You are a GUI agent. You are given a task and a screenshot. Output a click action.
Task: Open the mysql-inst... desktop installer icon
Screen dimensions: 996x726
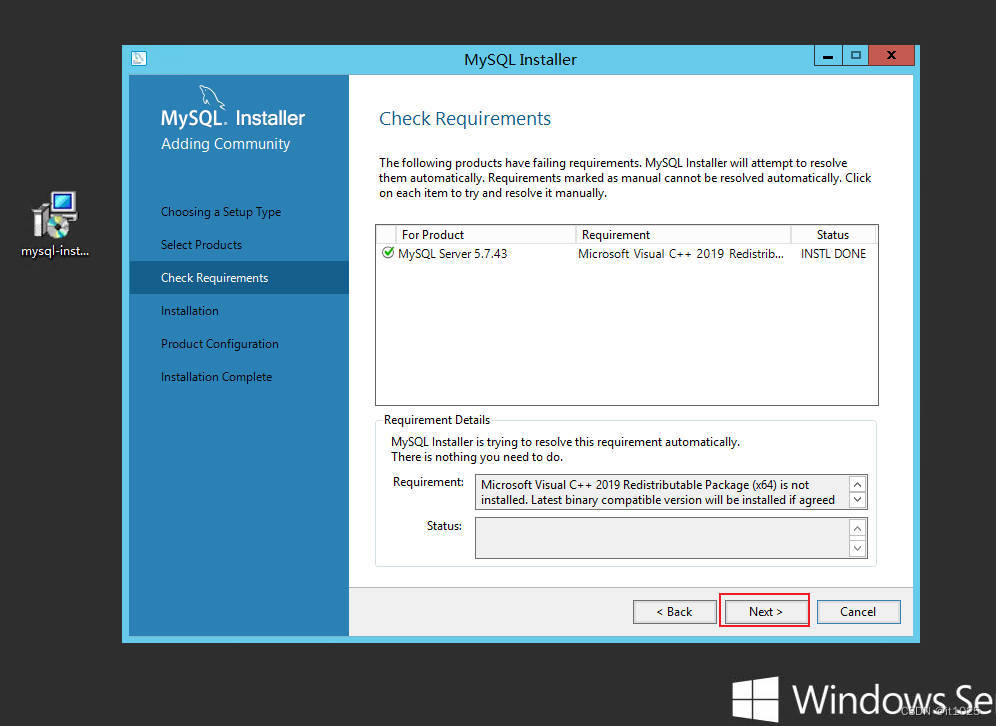point(55,223)
